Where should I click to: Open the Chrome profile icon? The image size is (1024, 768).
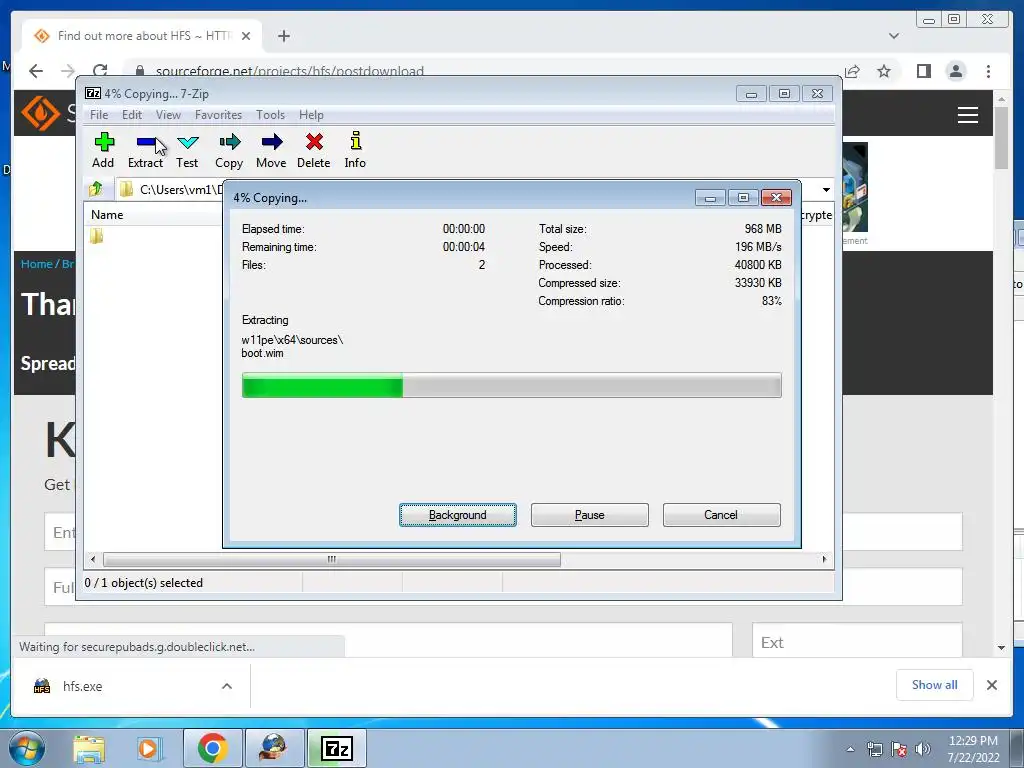click(x=955, y=71)
